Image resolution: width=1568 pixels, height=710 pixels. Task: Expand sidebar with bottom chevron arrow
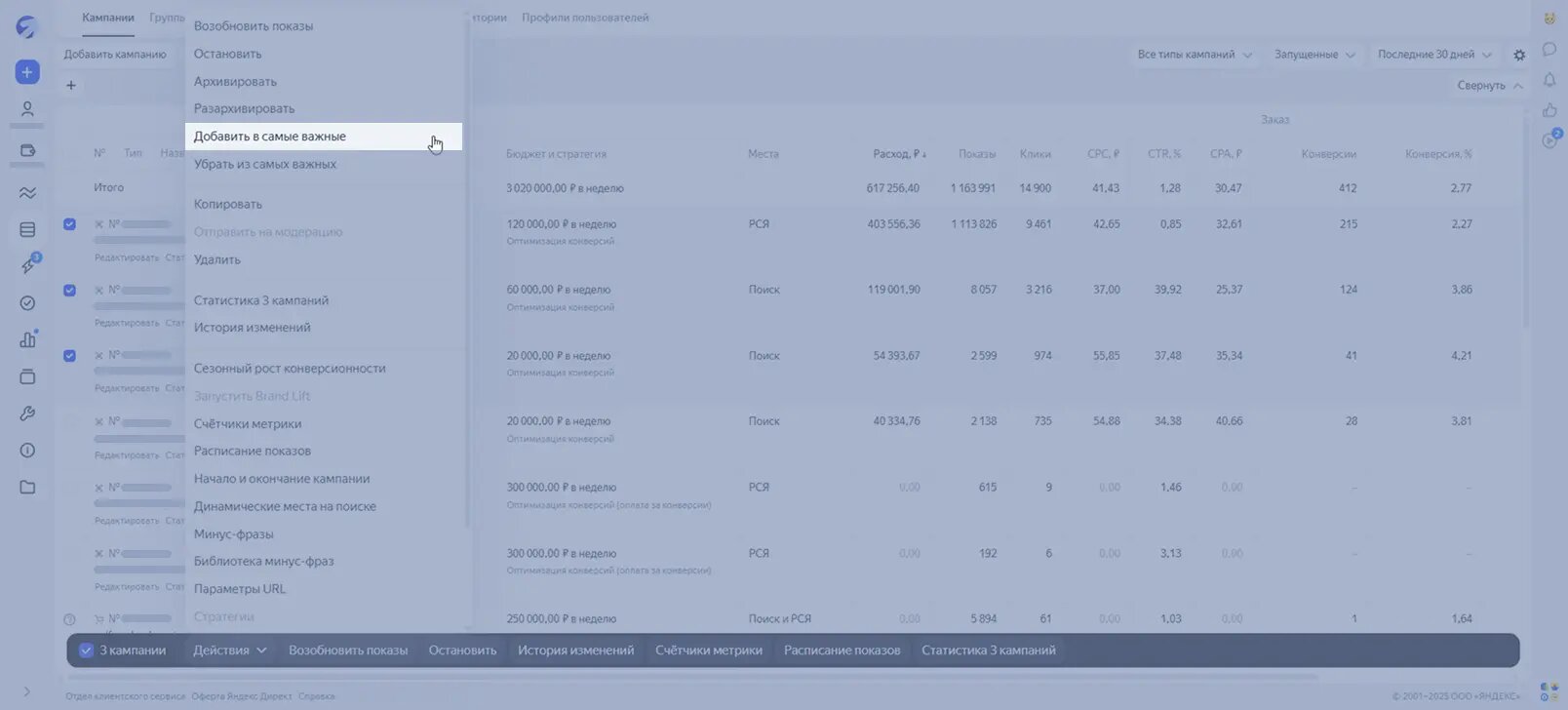coord(26,691)
